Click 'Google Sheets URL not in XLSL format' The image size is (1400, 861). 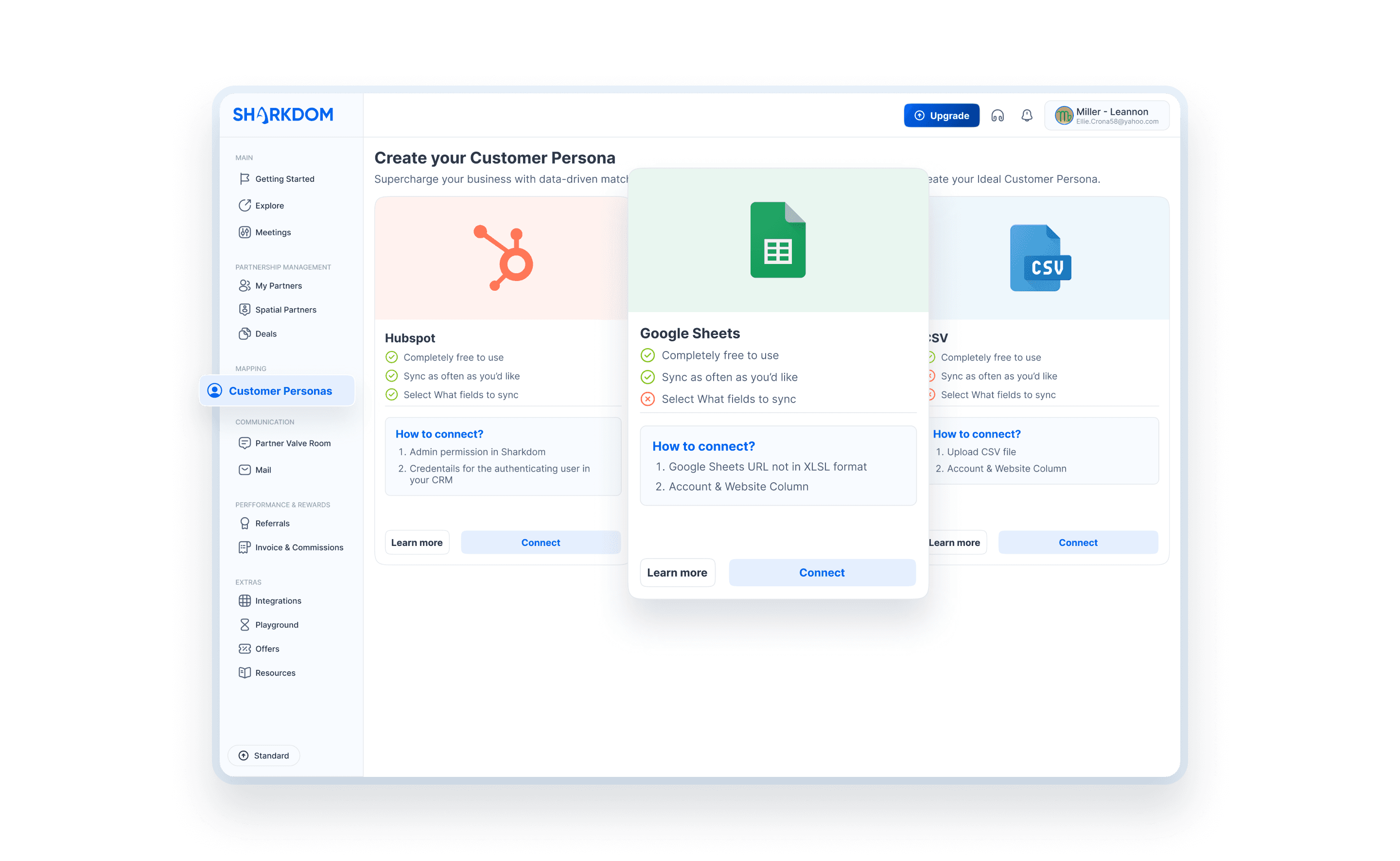(767, 466)
